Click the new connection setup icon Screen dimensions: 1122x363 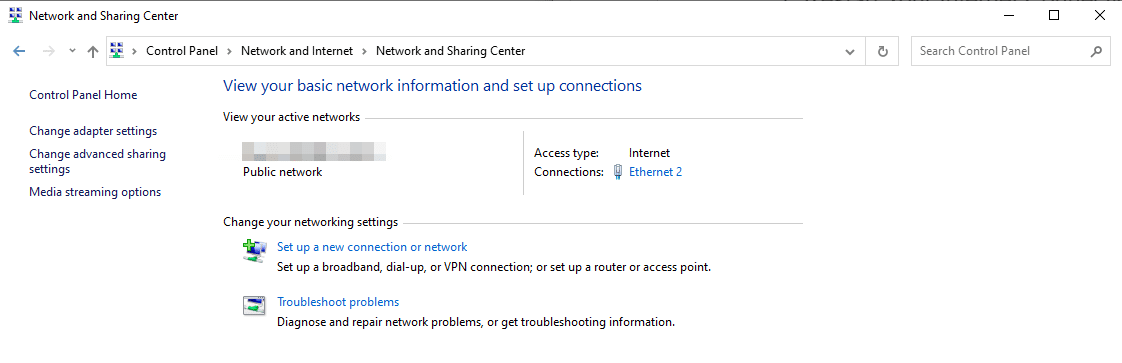click(x=254, y=251)
